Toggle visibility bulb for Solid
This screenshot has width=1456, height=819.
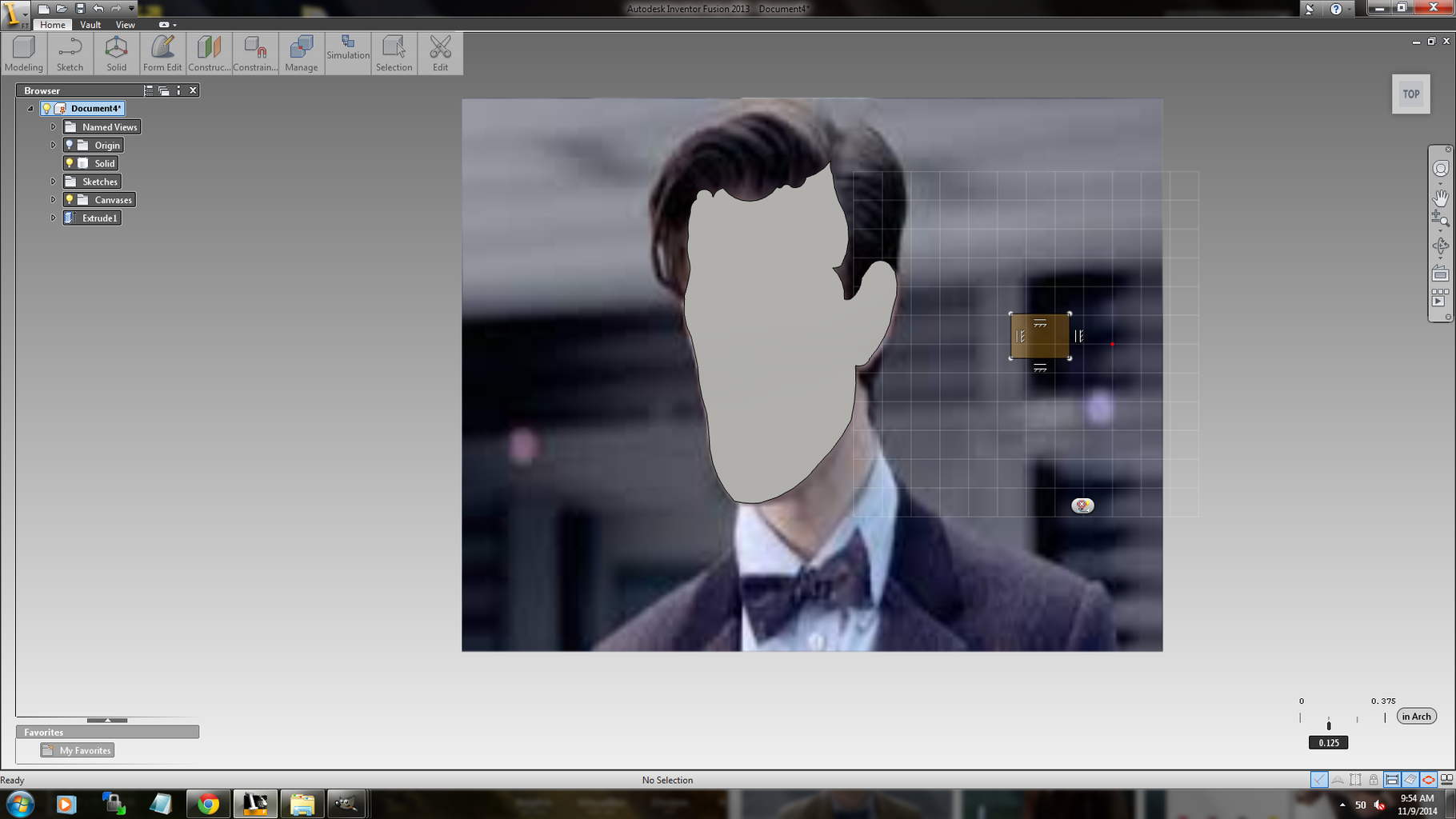pyautogui.click(x=70, y=163)
